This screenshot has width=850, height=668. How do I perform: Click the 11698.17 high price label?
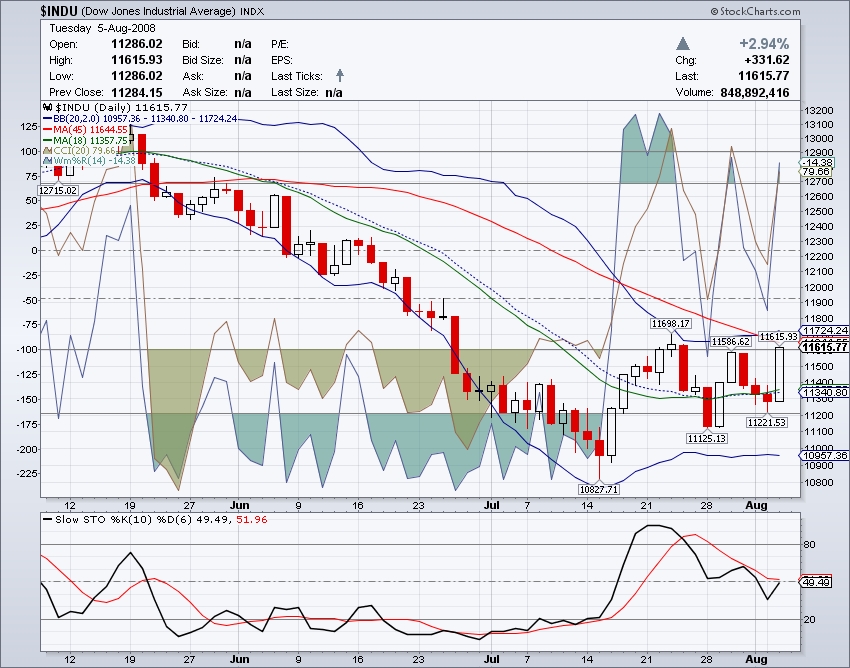(671, 324)
